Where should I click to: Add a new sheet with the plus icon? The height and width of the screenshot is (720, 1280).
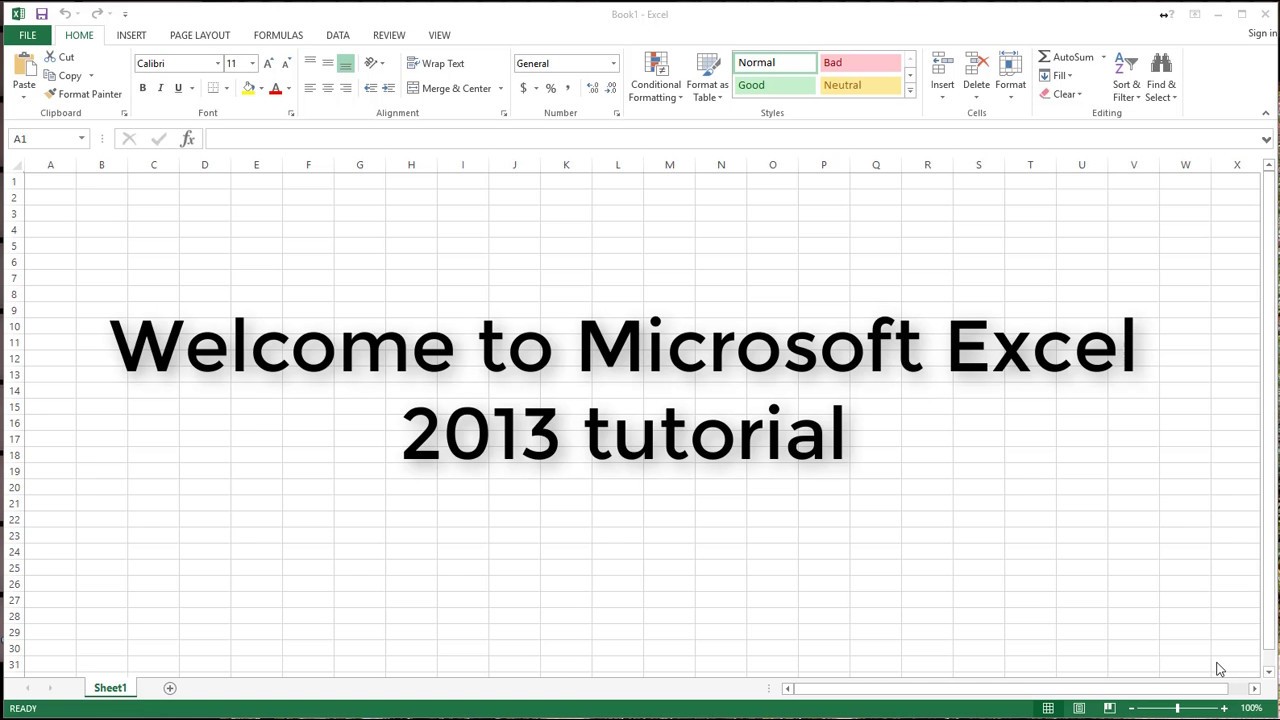(170, 688)
